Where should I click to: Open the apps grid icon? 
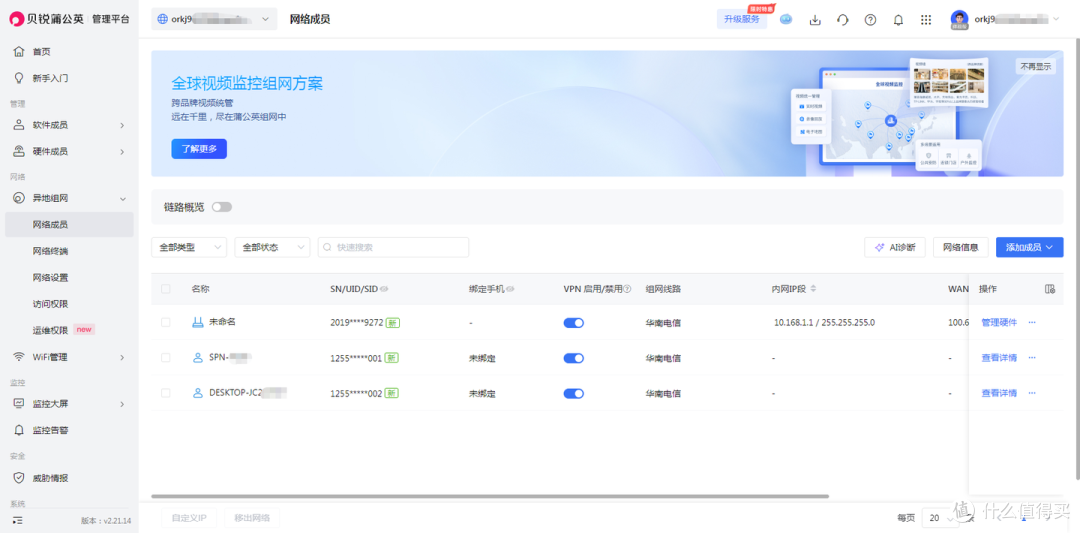(926, 20)
